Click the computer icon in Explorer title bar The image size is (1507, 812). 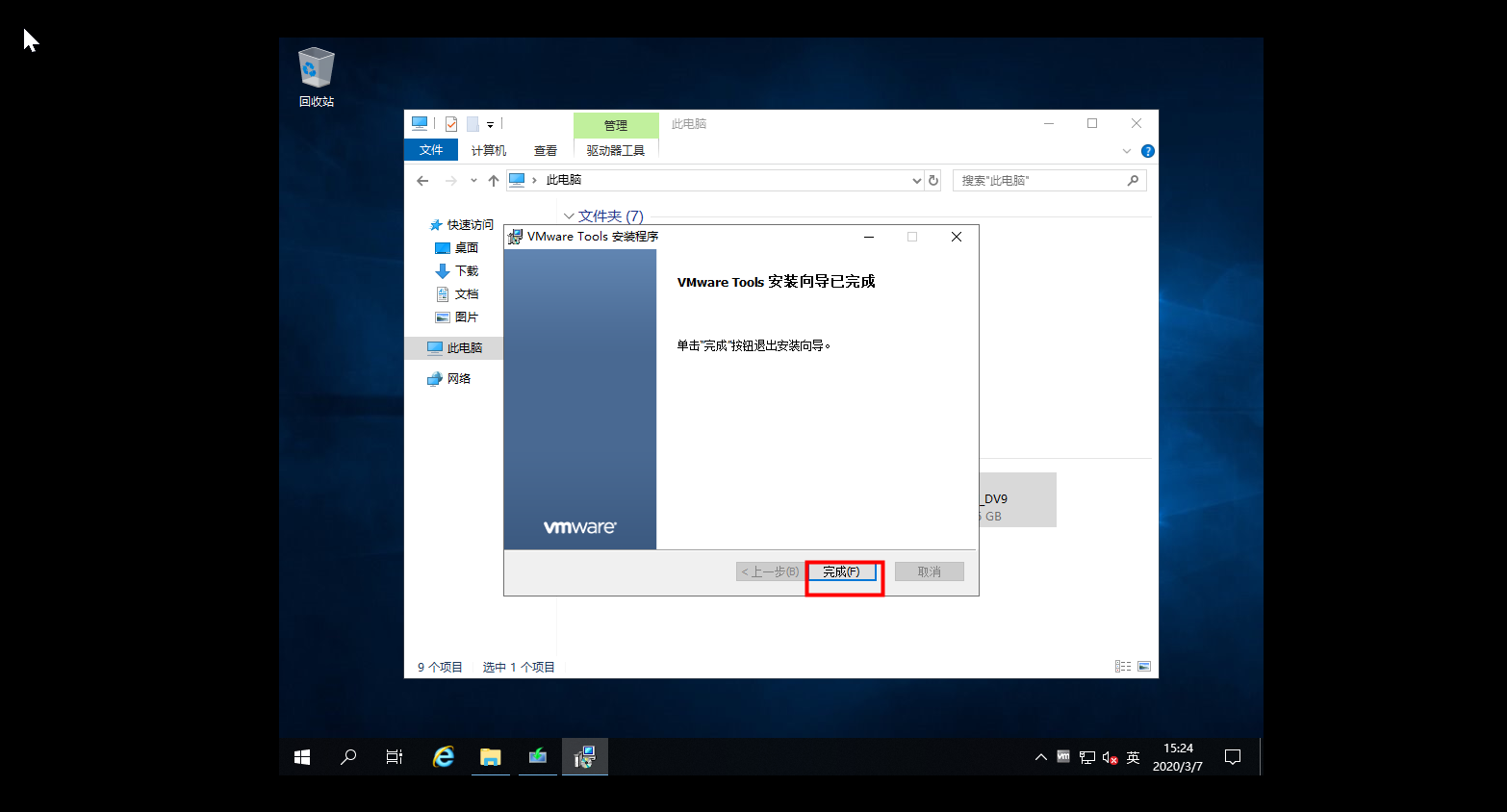coord(420,123)
